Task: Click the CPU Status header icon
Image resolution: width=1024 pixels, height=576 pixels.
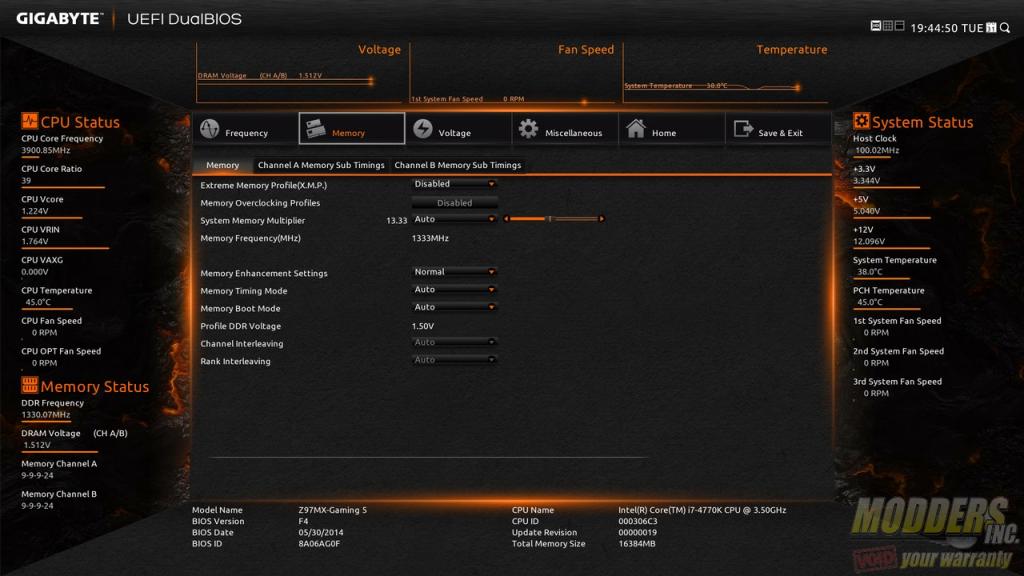Action: [29, 122]
